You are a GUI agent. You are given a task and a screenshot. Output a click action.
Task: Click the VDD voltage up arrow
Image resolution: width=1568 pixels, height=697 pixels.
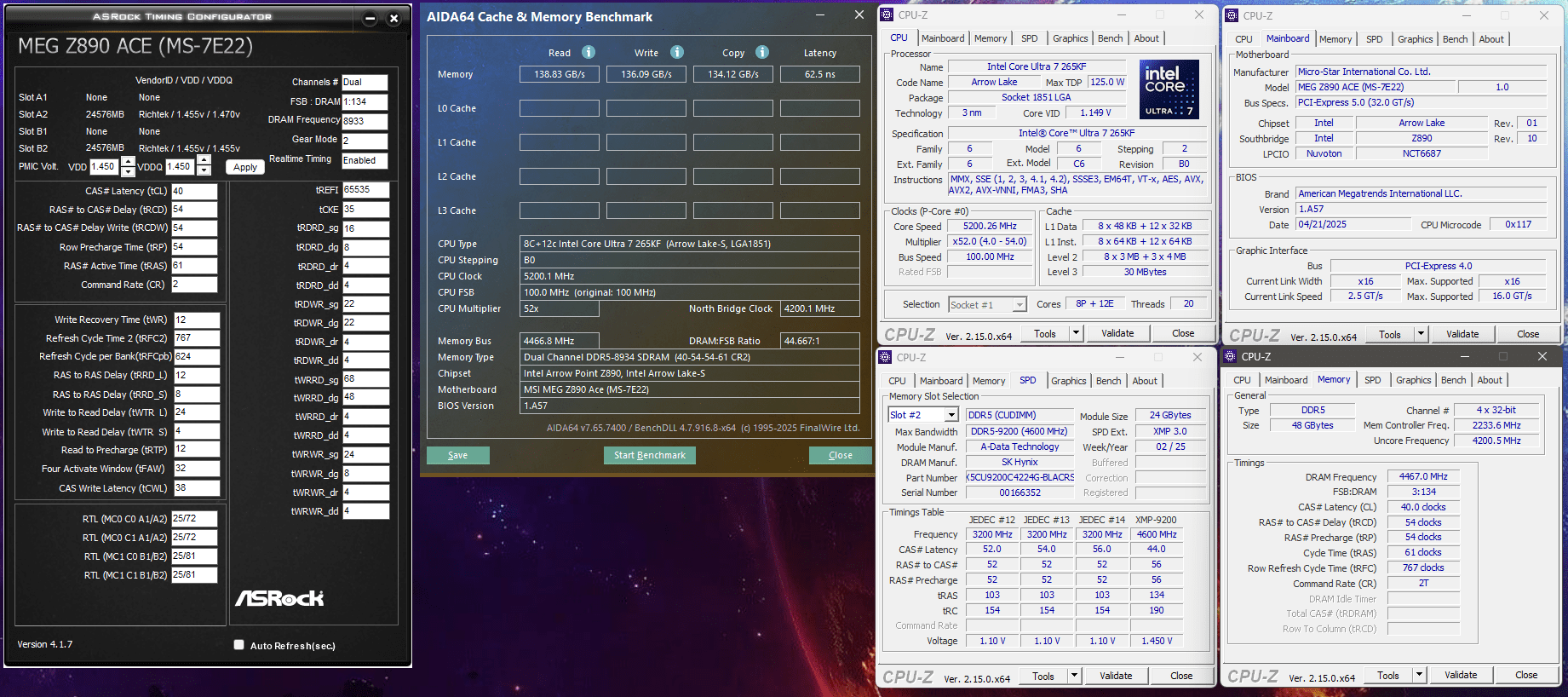pos(128,162)
